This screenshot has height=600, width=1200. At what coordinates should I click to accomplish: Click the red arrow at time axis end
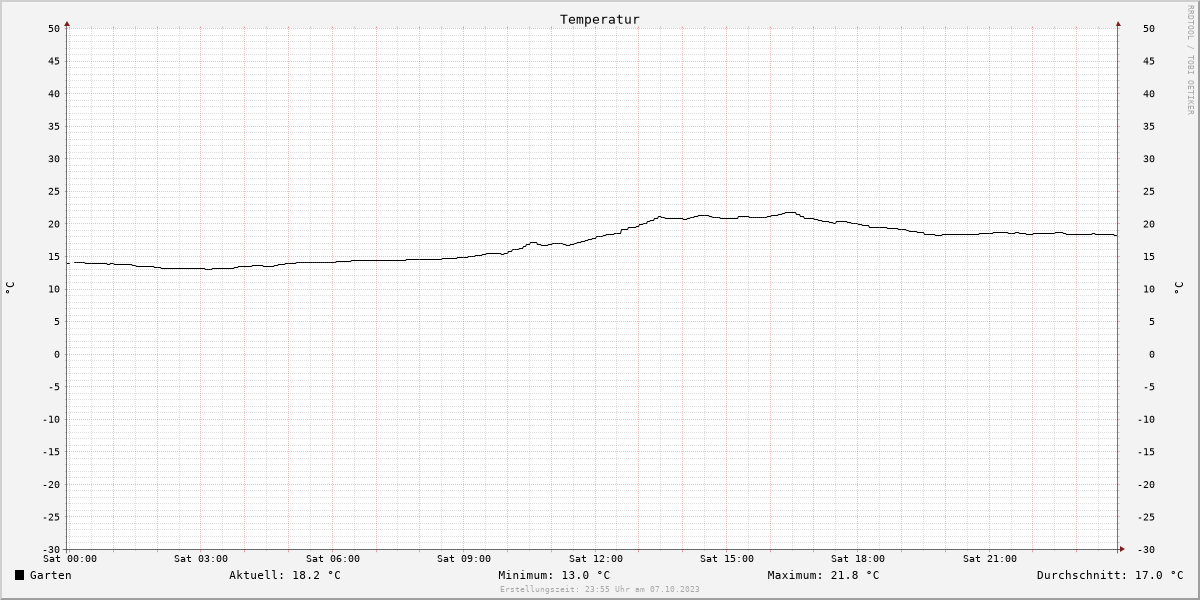tap(1122, 549)
